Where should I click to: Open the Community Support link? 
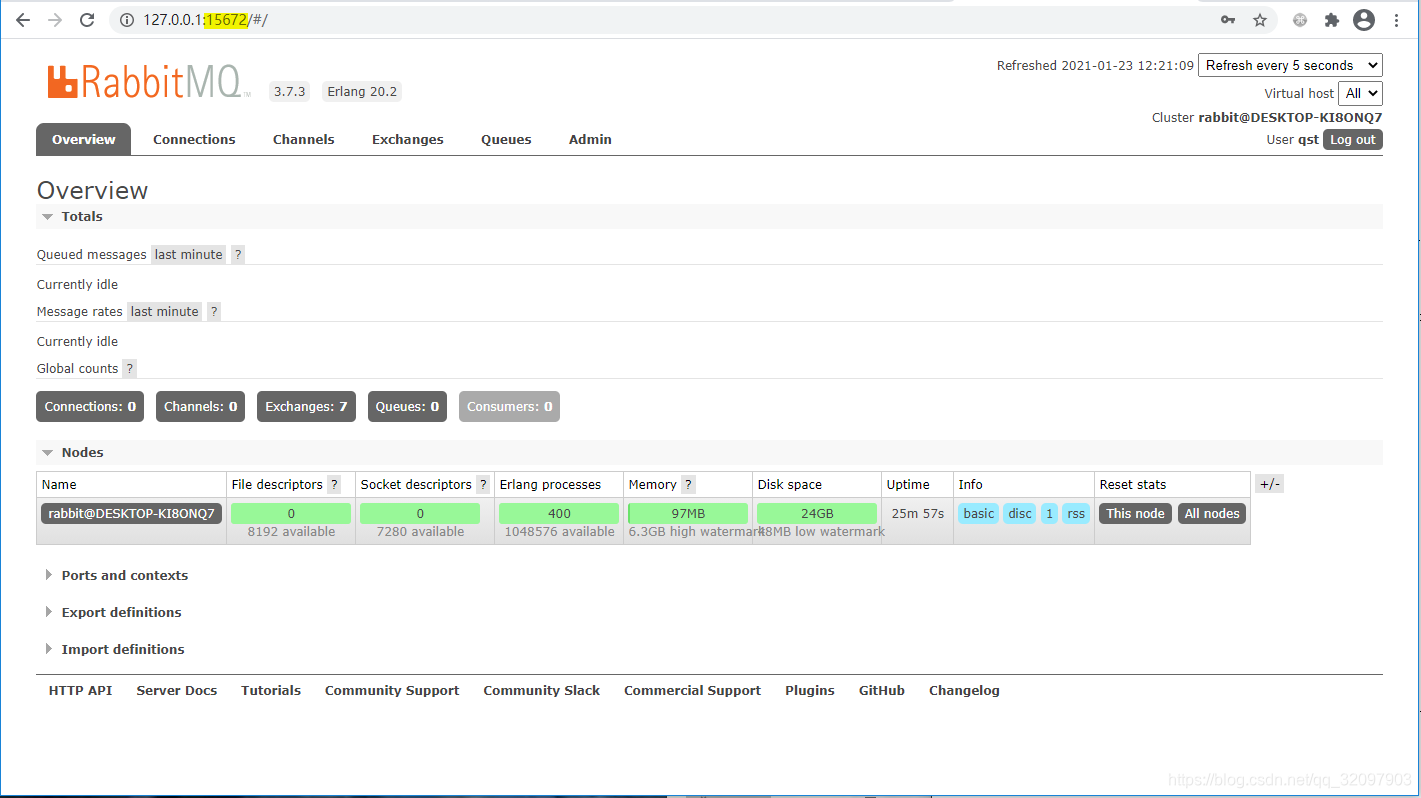(392, 691)
